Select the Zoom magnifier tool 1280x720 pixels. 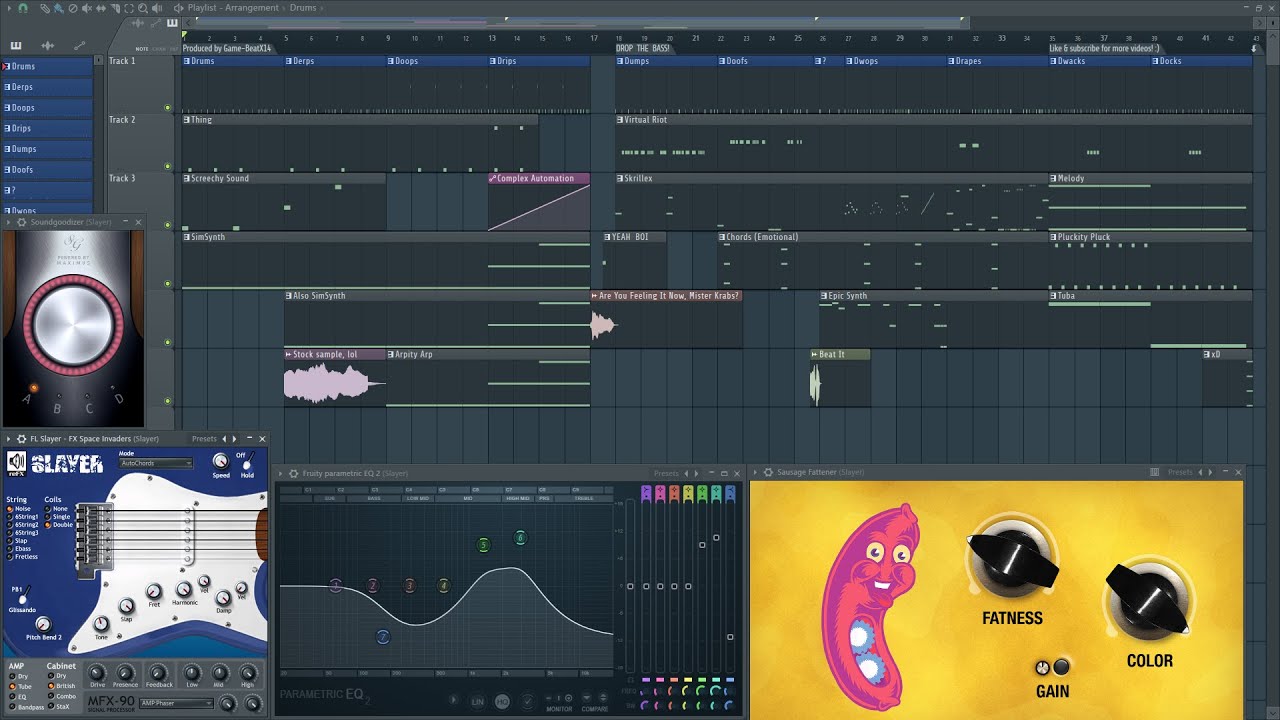[x=143, y=8]
